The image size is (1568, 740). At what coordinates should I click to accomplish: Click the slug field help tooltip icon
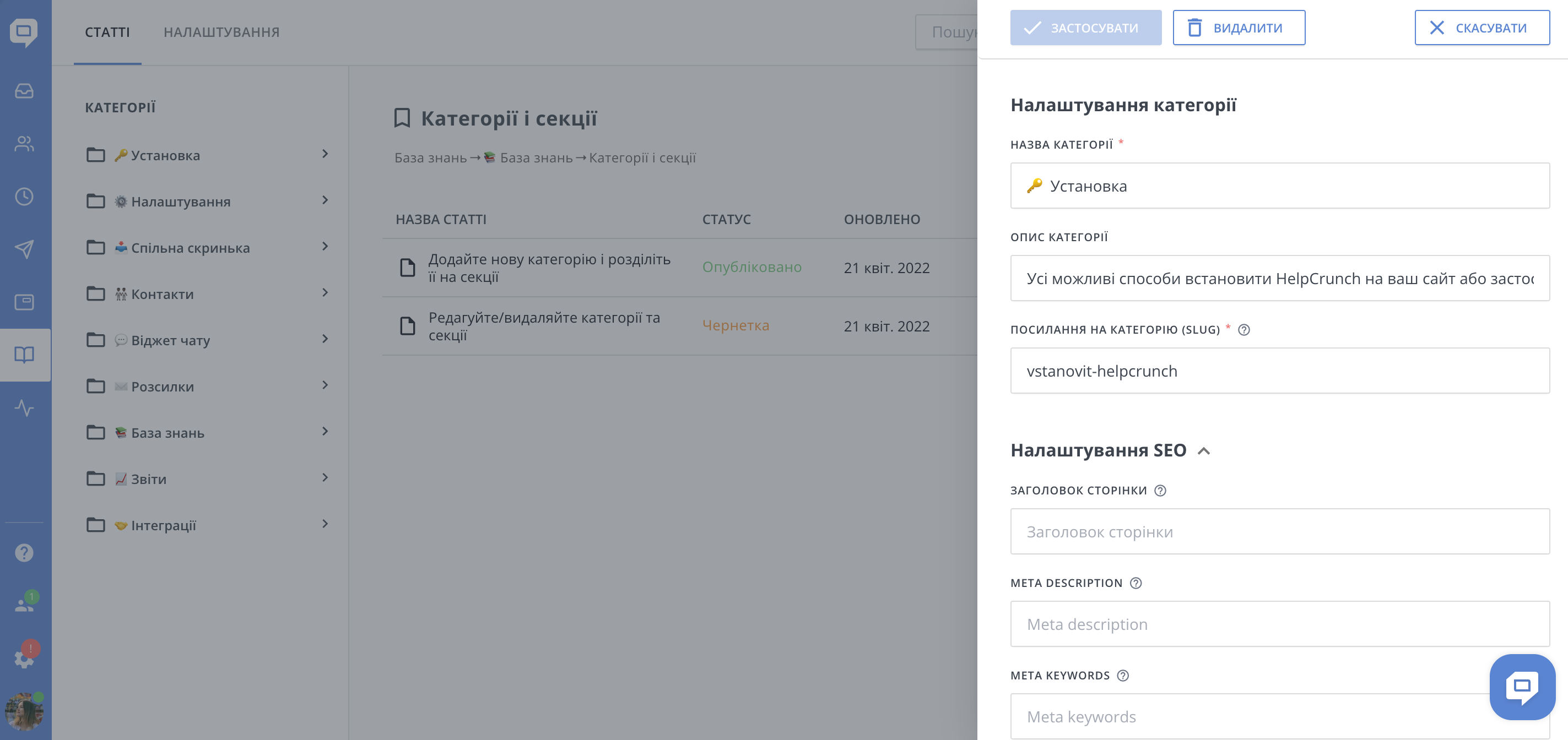pyautogui.click(x=1244, y=330)
